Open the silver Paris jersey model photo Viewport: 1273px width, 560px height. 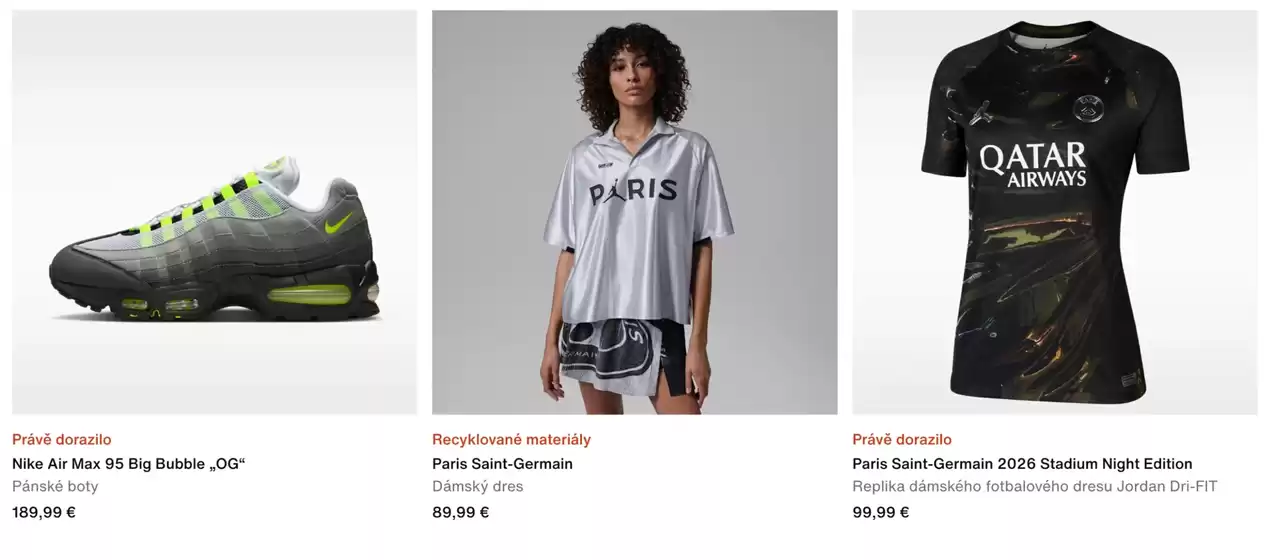pos(634,212)
